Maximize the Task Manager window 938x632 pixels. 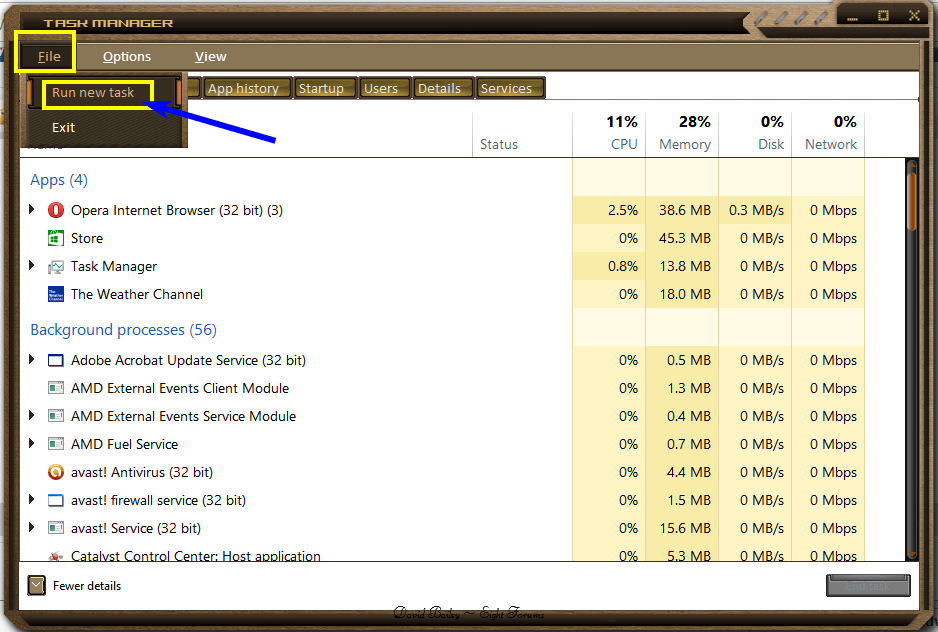point(884,16)
